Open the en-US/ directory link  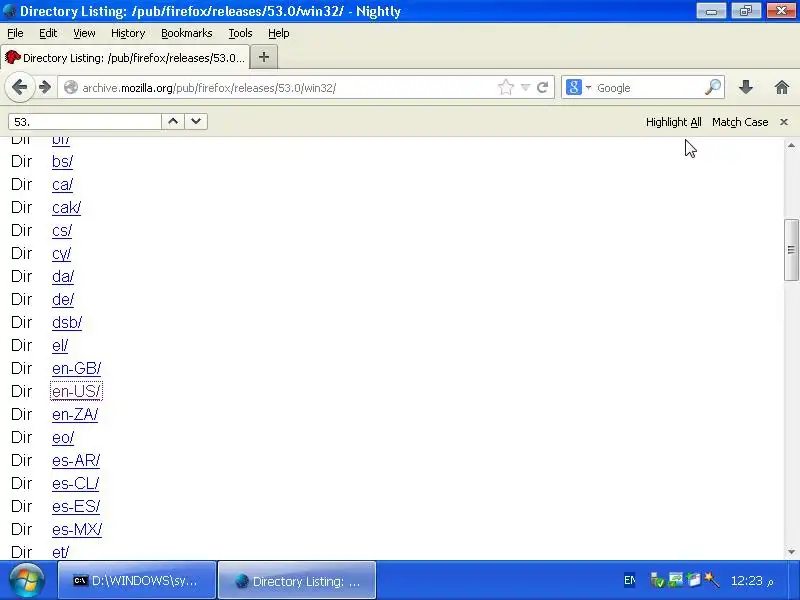pos(76,391)
